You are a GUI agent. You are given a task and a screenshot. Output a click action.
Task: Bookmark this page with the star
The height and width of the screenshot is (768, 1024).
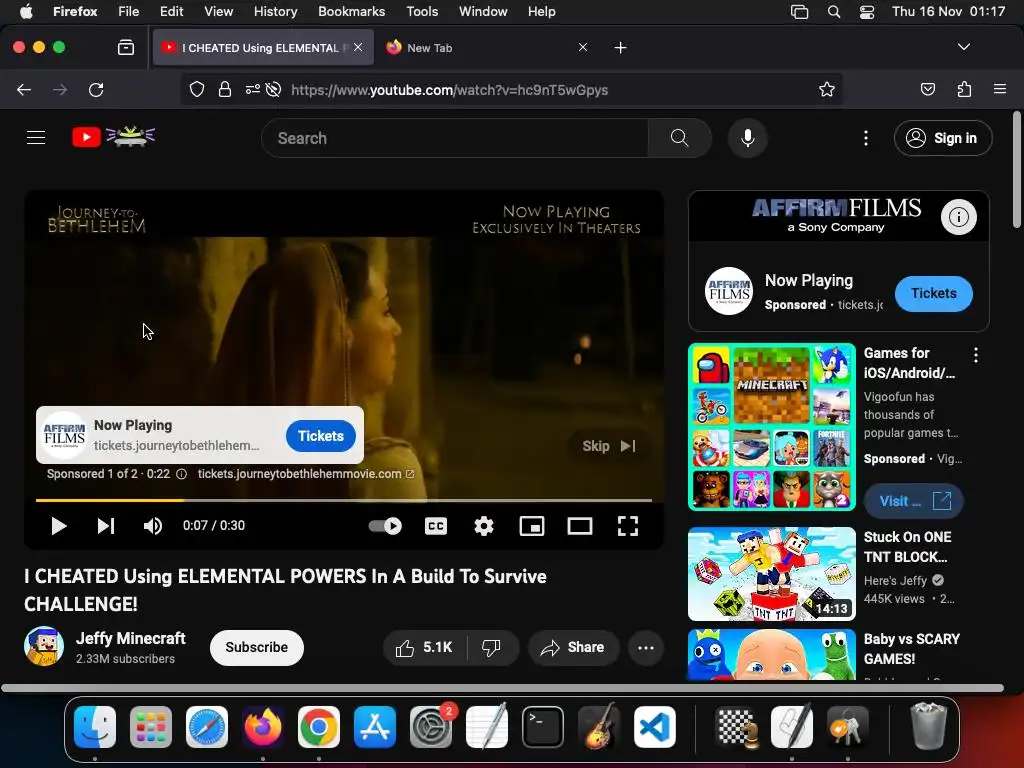click(827, 89)
